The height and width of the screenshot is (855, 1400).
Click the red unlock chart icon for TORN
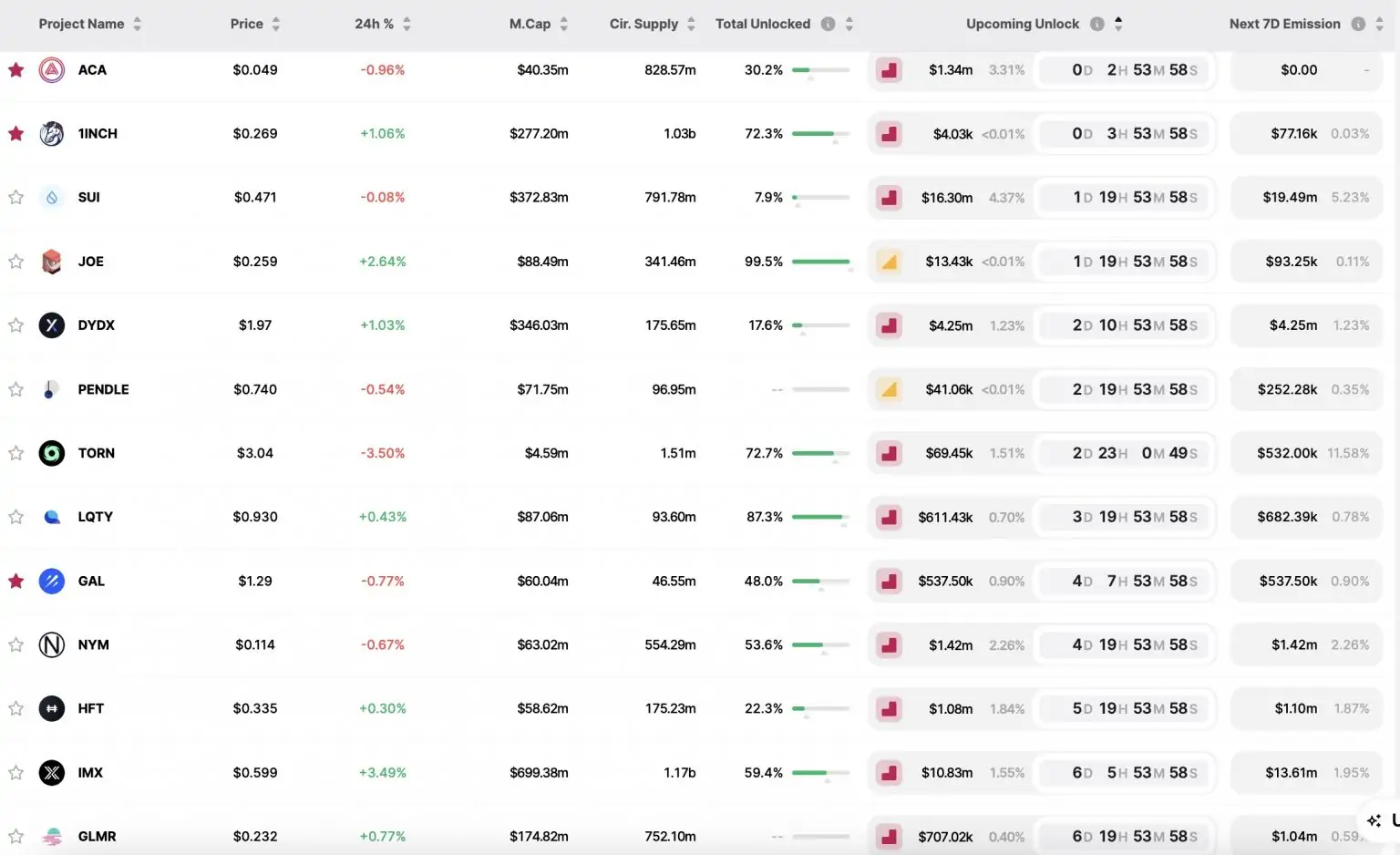click(x=889, y=453)
